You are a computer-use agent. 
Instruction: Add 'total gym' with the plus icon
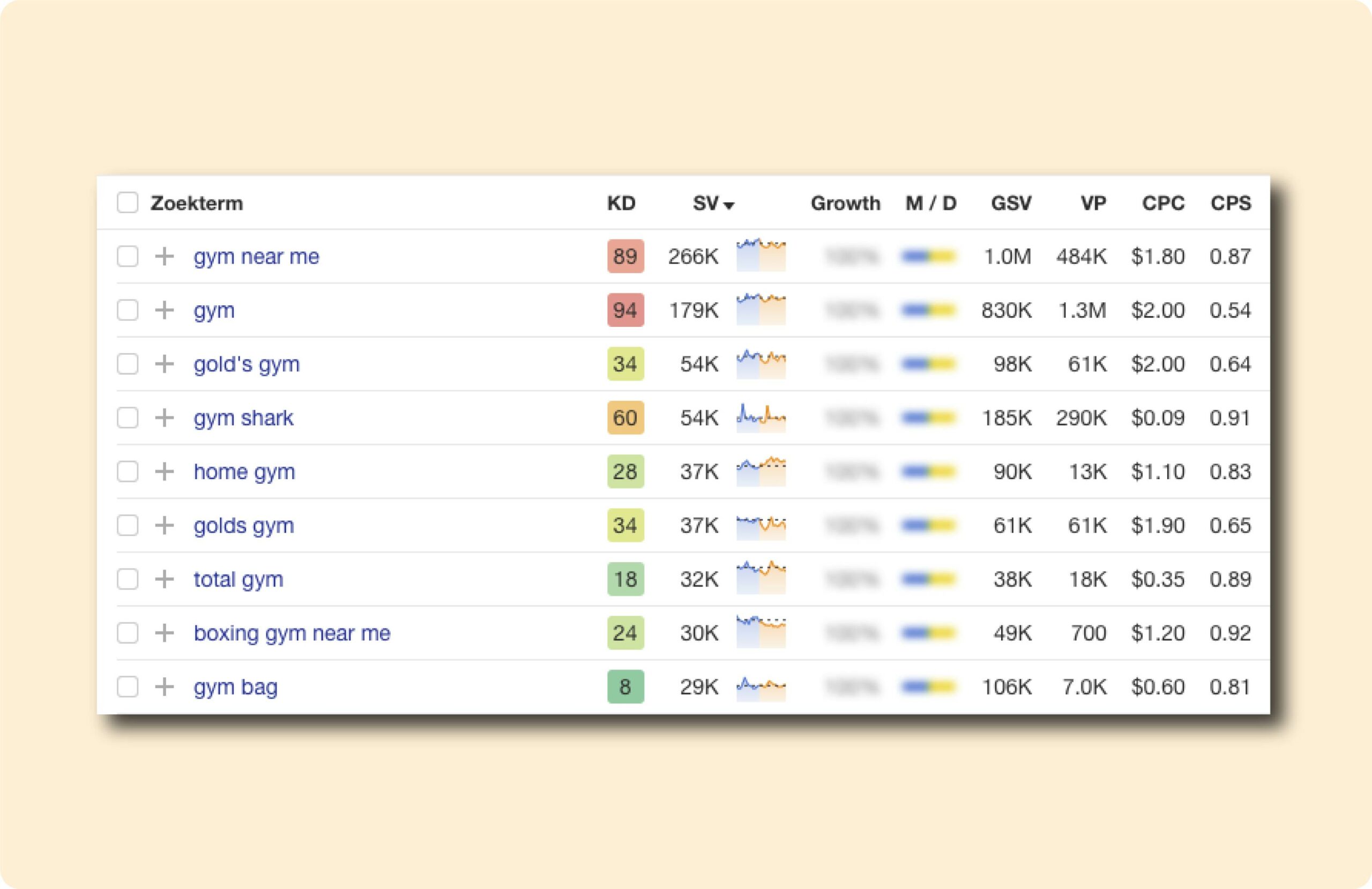click(165, 579)
